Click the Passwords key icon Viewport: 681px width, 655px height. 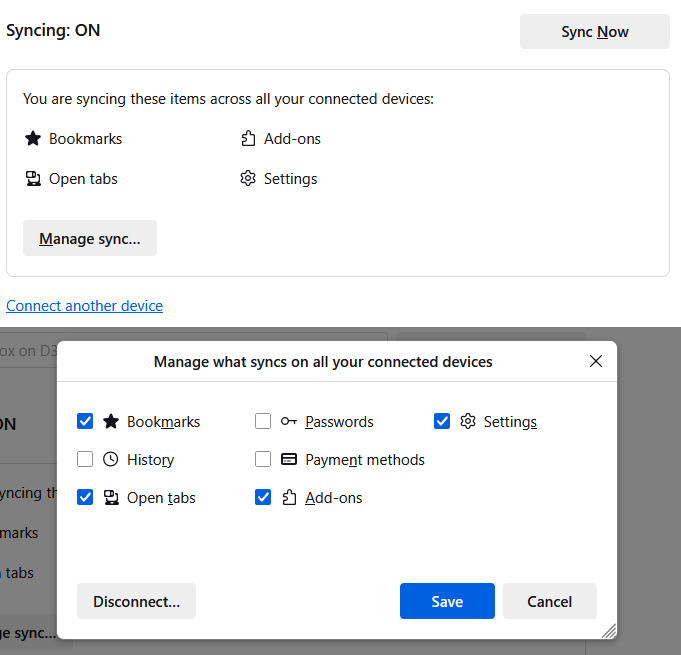pyautogui.click(x=289, y=422)
